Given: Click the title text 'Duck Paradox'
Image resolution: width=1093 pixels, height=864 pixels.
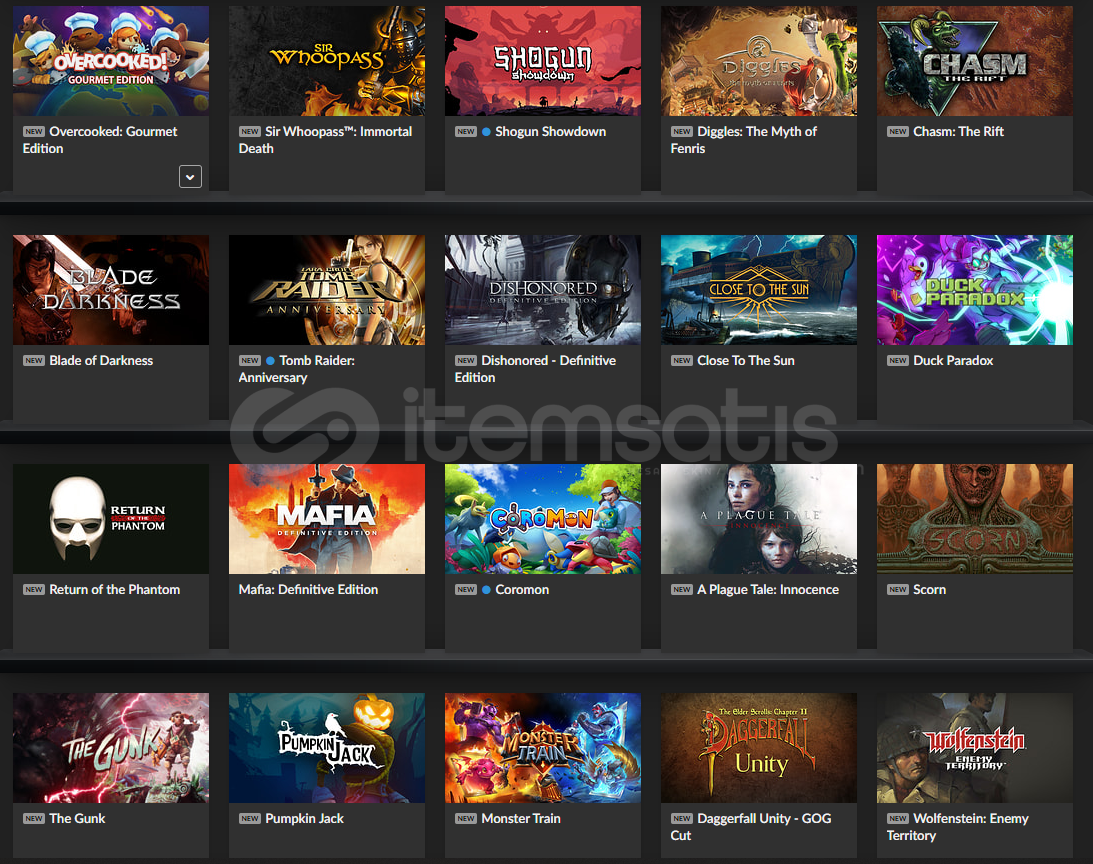Looking at the screenshot, I should (x=953, y=361).
